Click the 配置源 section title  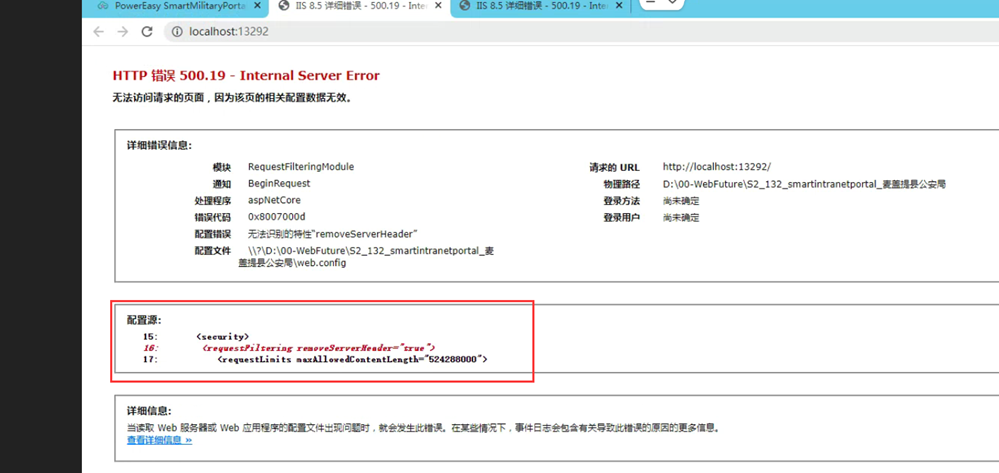(x=144, y=320)
